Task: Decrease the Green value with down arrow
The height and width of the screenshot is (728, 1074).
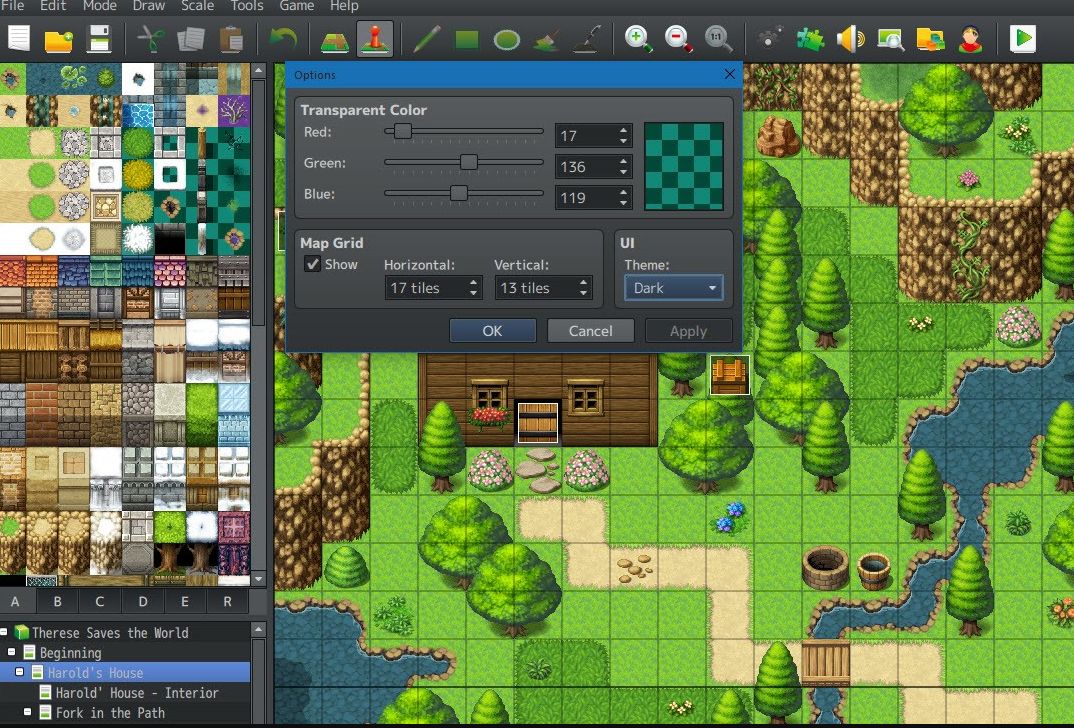Action: pyautogui.click(x=623, y=172)
